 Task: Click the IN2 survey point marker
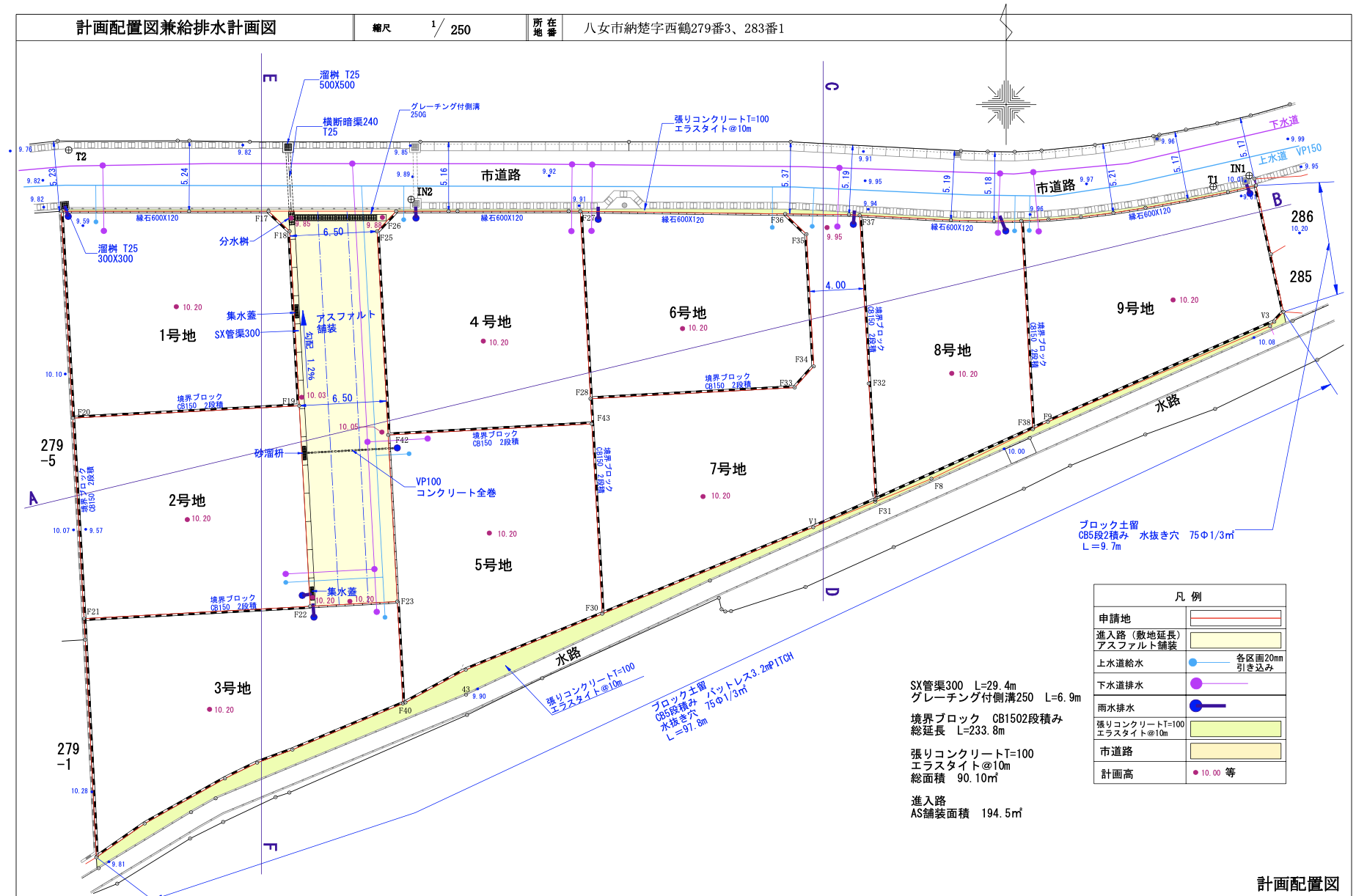point(411,199)
